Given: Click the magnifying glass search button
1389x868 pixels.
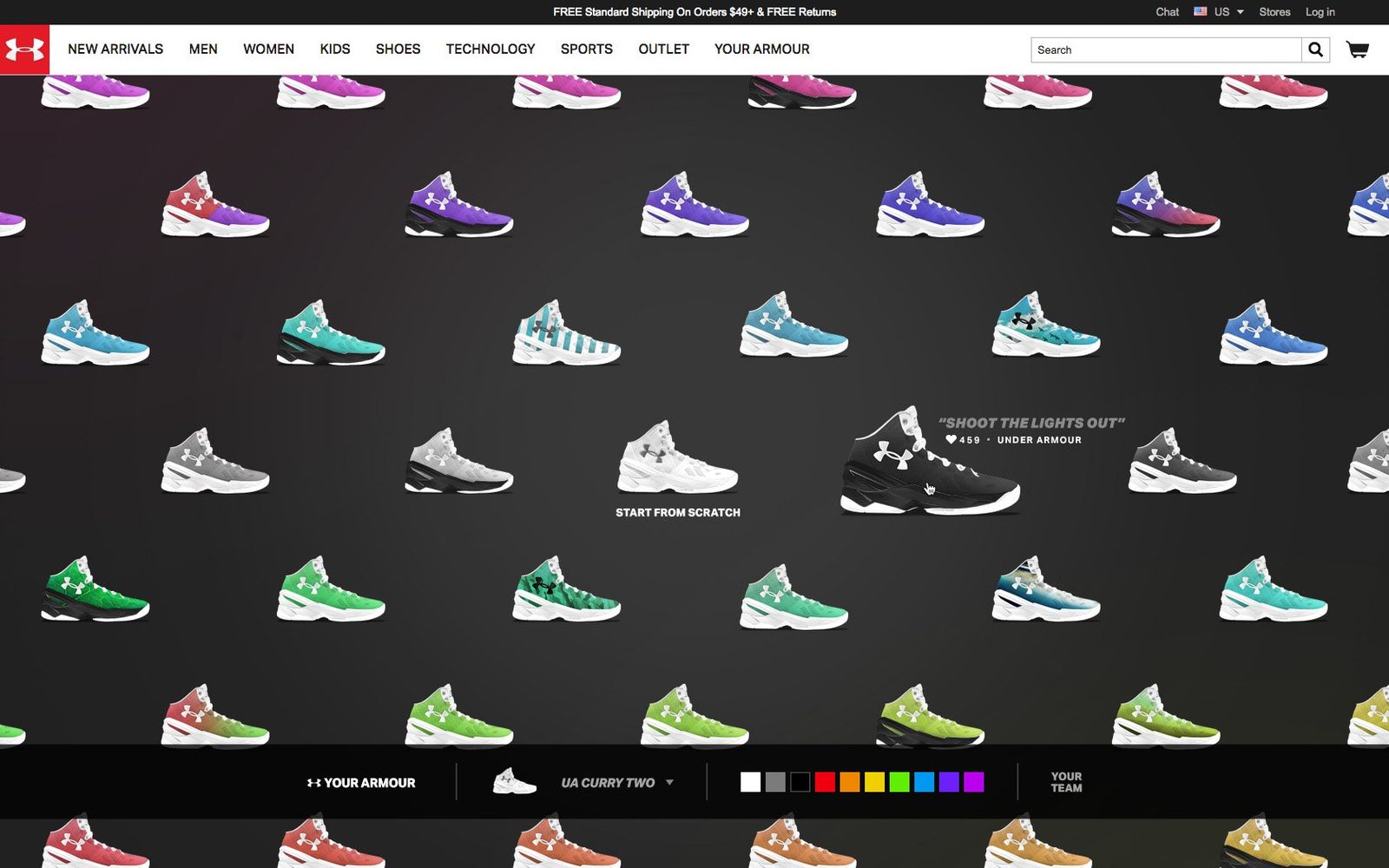Looking at the screenshot, I should (1315, 49).
